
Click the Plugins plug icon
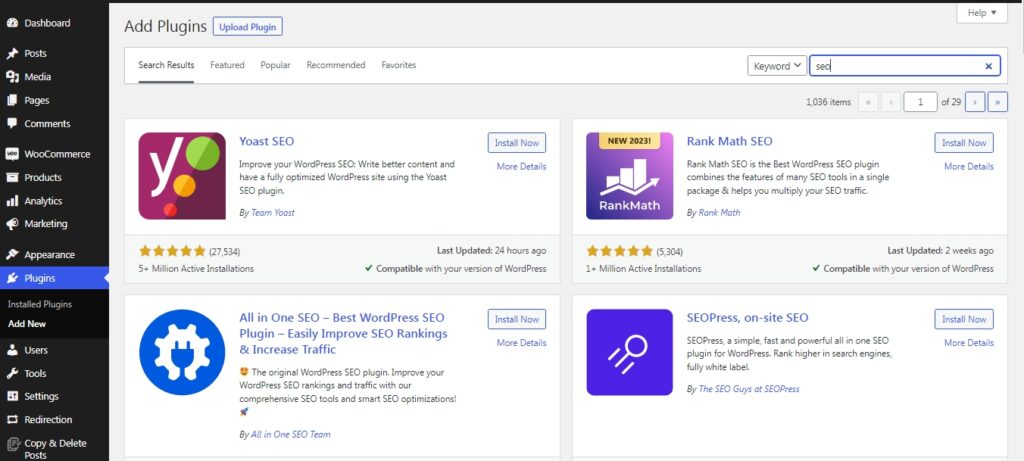coord(12,278)
